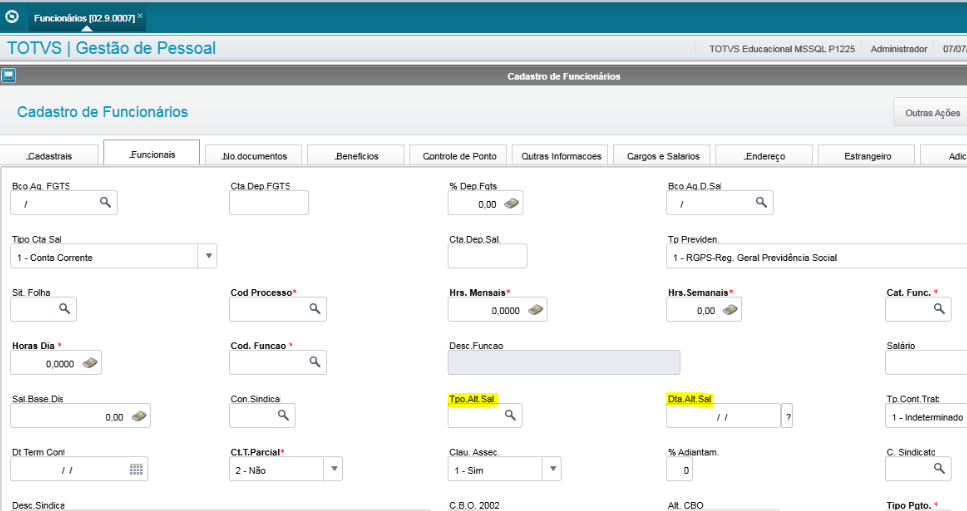Open calendar picker for Dt Term Cont
Image resolution: width=967 pixels, height=511 pixels.
pos(136,470)
